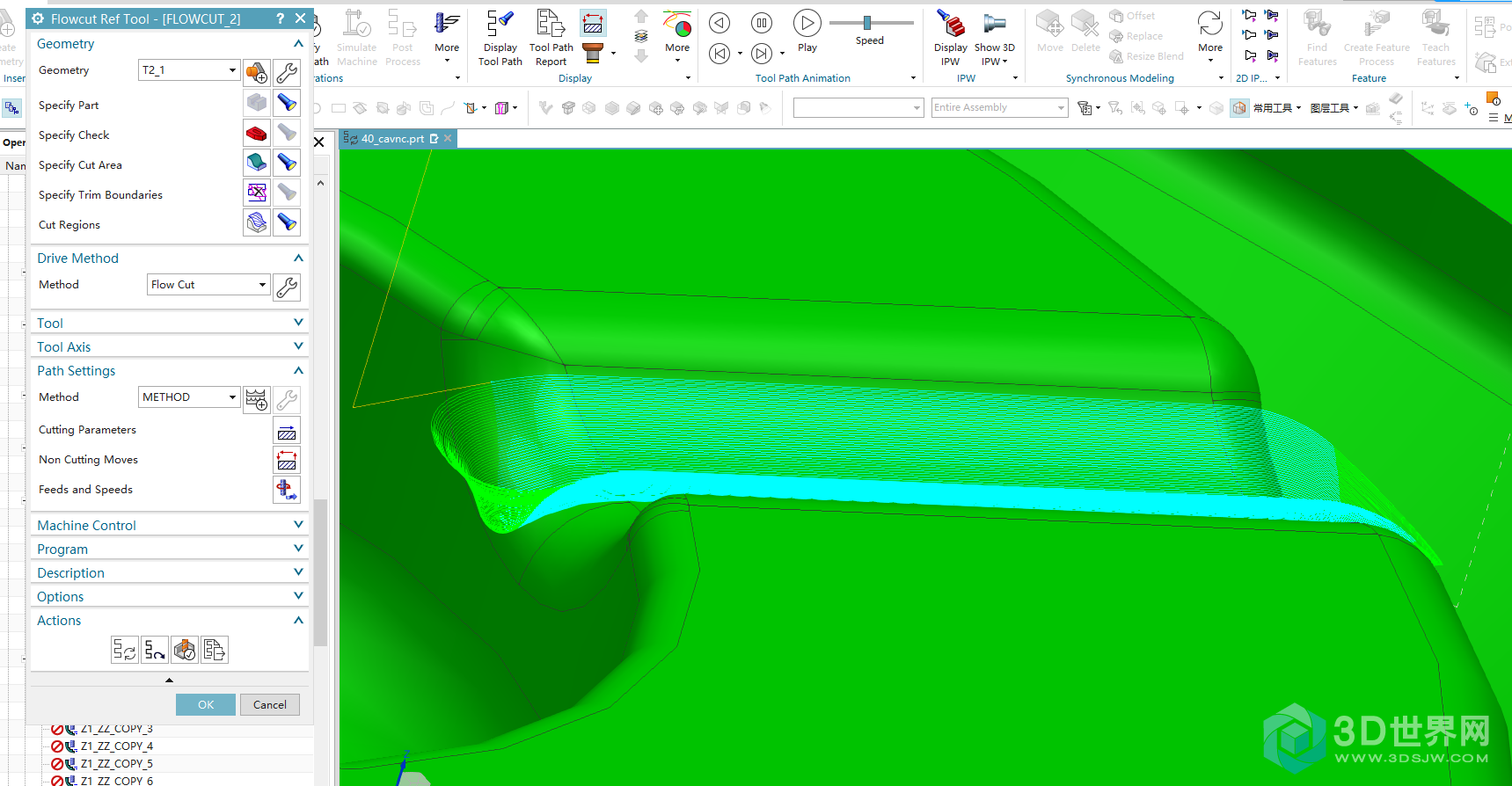Click Display Tool Path in the ribbon
The height and width of the screenshot is (786, 1512).
tap(500, 38)
